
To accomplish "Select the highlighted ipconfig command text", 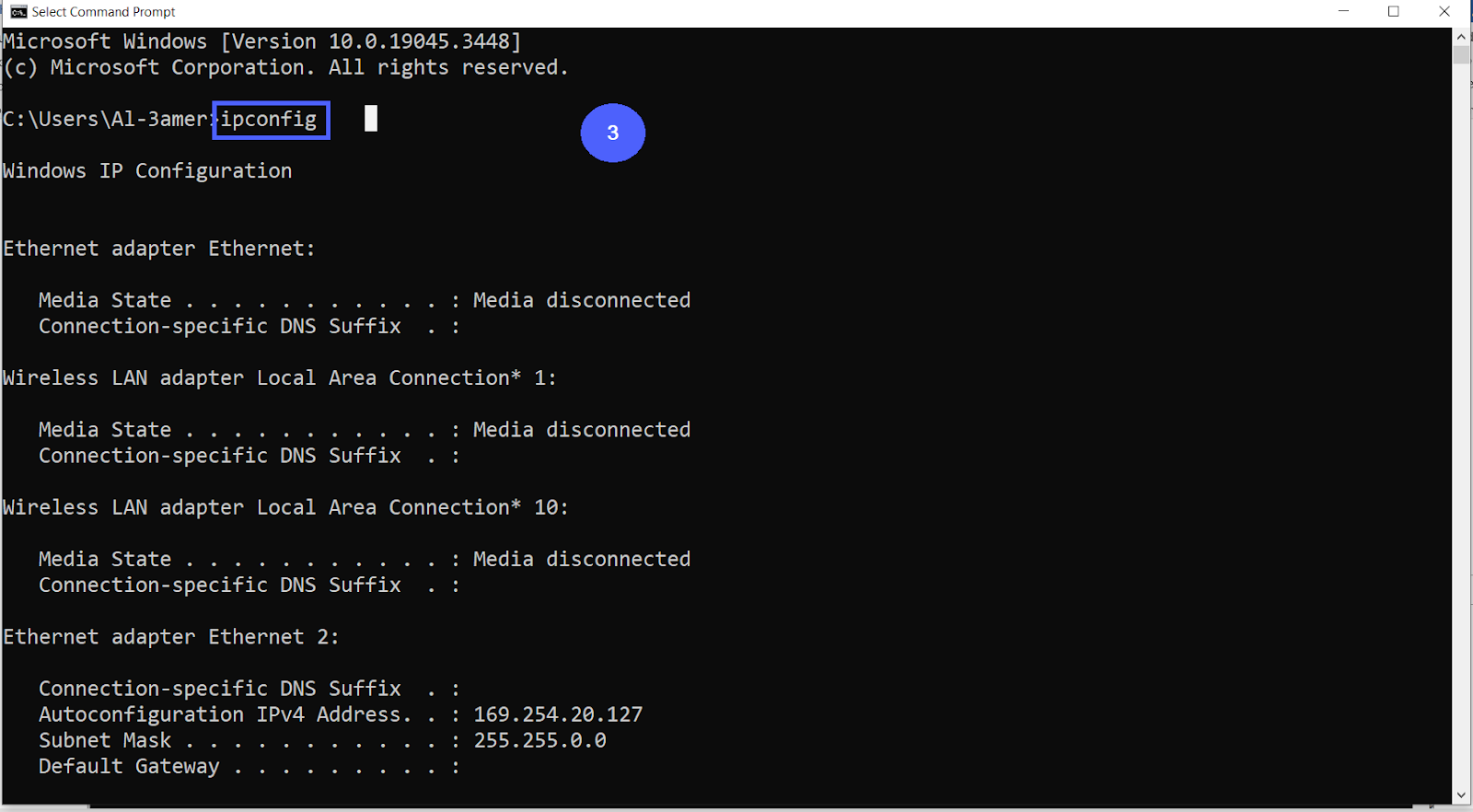I will 271,119.
